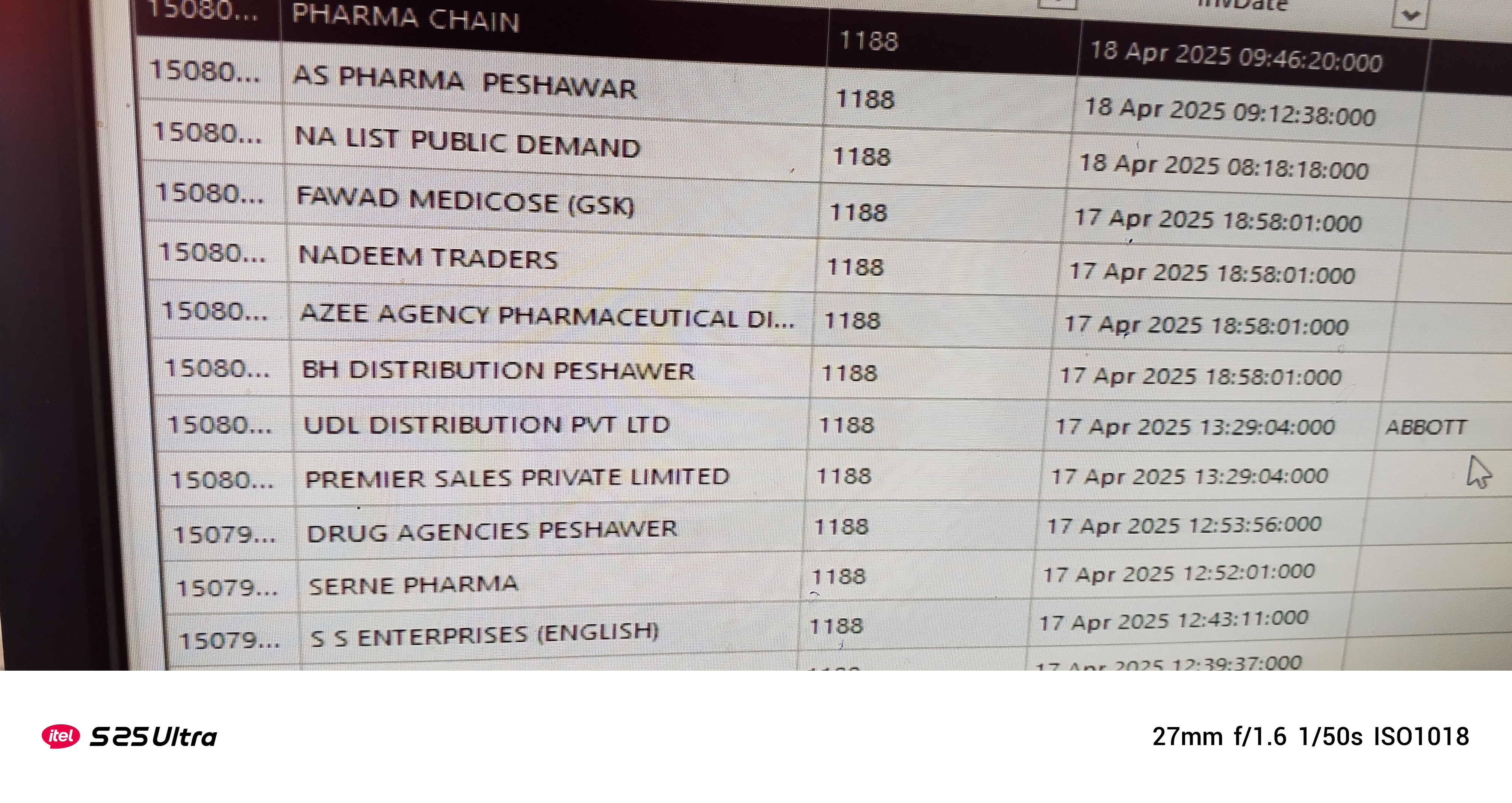Select the FAWAD MEDICOSE (GSK) row
1512x803 pixels.
[x=465, y=200]
